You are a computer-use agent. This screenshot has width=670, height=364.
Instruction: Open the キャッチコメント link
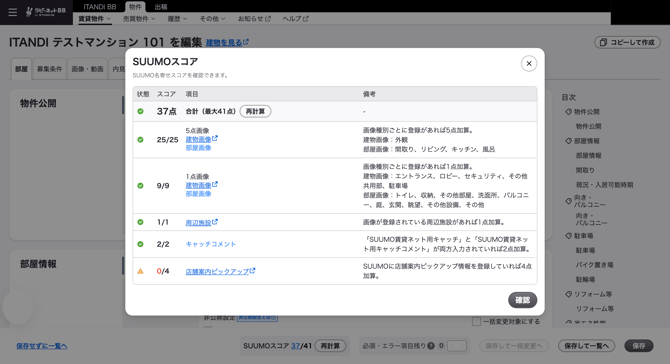[211, 244]
